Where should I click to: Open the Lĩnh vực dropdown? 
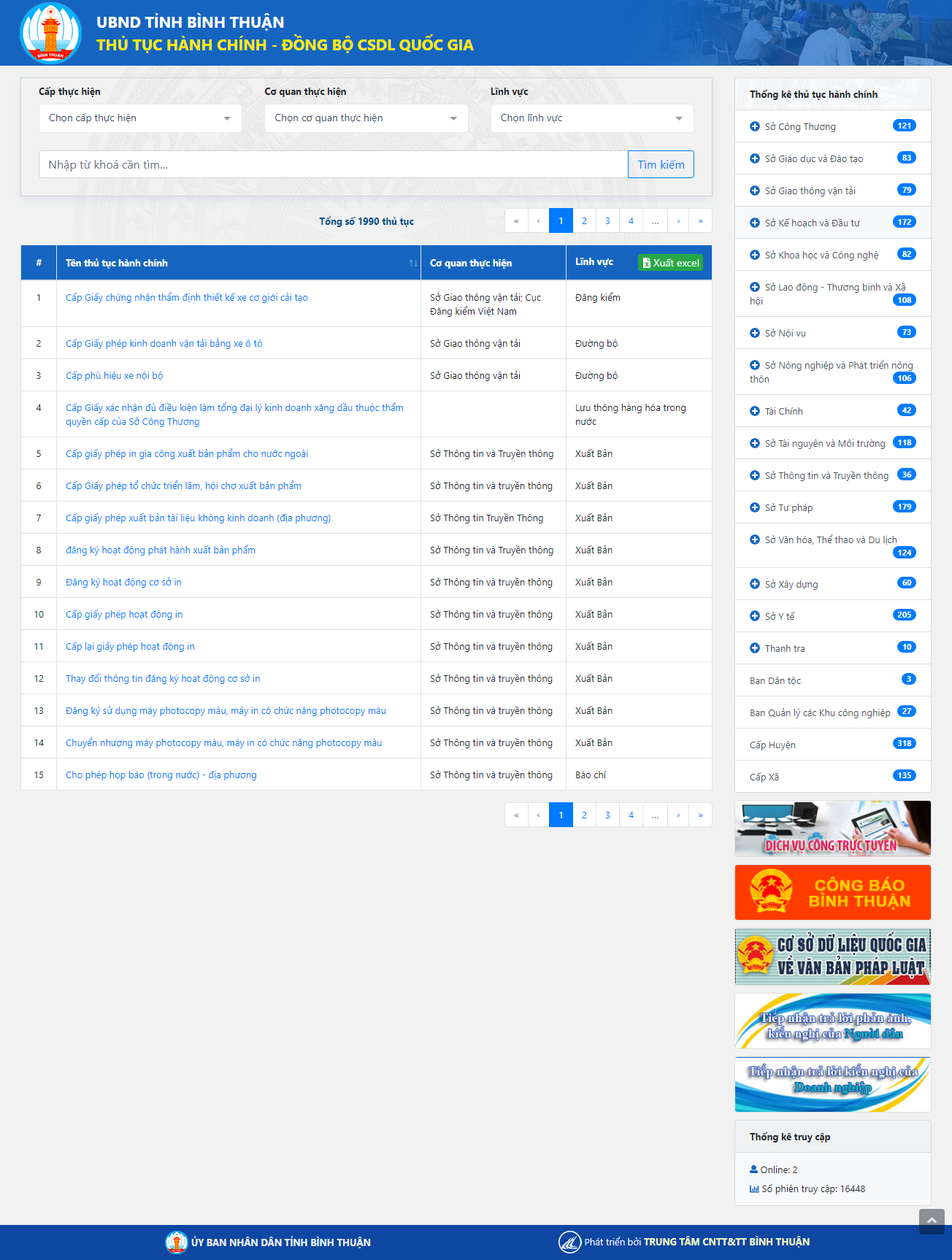(x=591, y=118)
